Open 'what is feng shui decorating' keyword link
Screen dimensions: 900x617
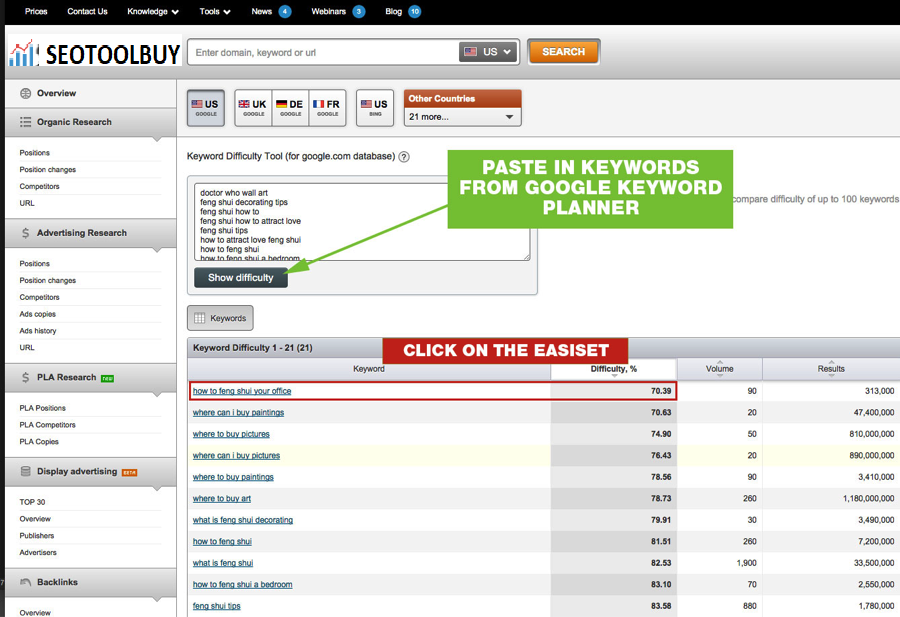point(243,520)
